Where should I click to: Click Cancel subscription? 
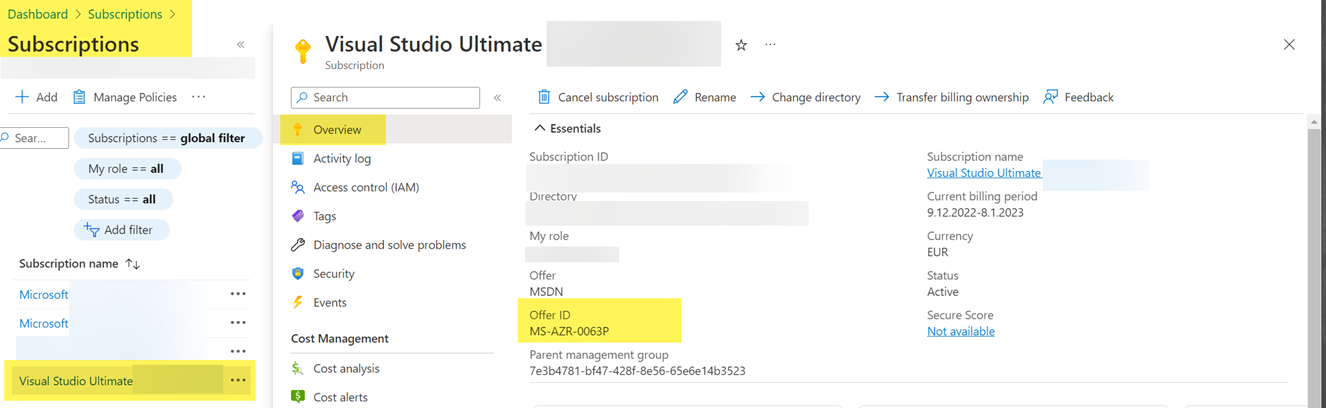click(598, 97)
